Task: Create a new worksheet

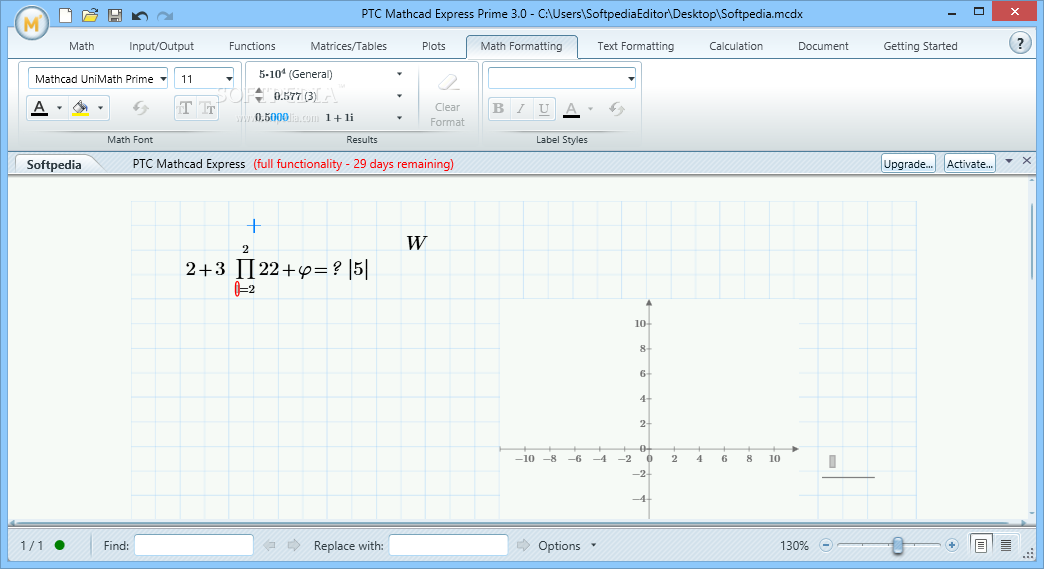Action: 65,15
